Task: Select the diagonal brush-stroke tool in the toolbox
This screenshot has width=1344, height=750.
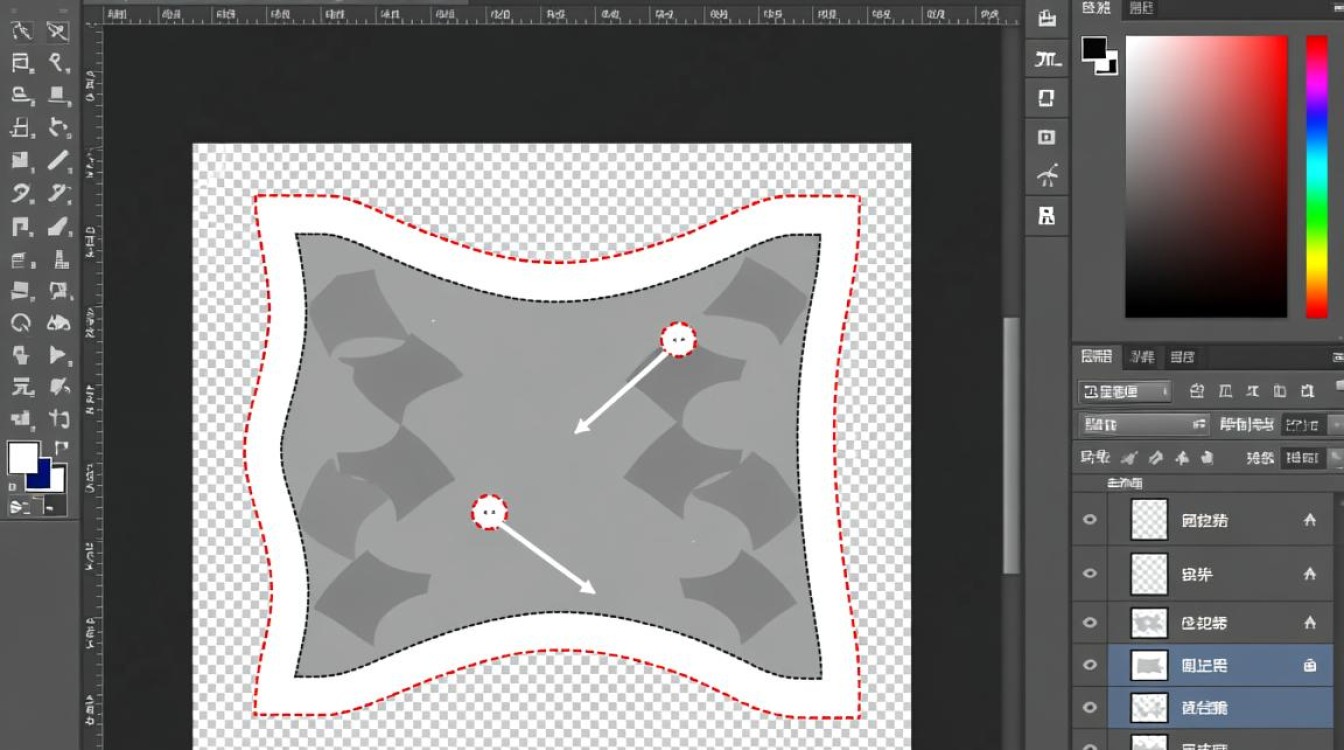Action: click(58, 160)
